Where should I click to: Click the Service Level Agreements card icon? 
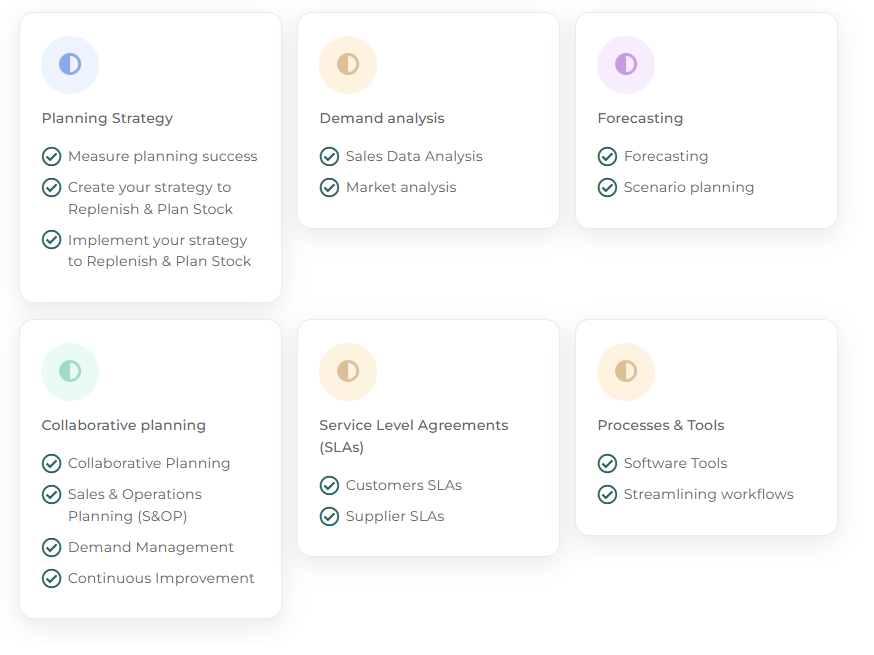348,372
